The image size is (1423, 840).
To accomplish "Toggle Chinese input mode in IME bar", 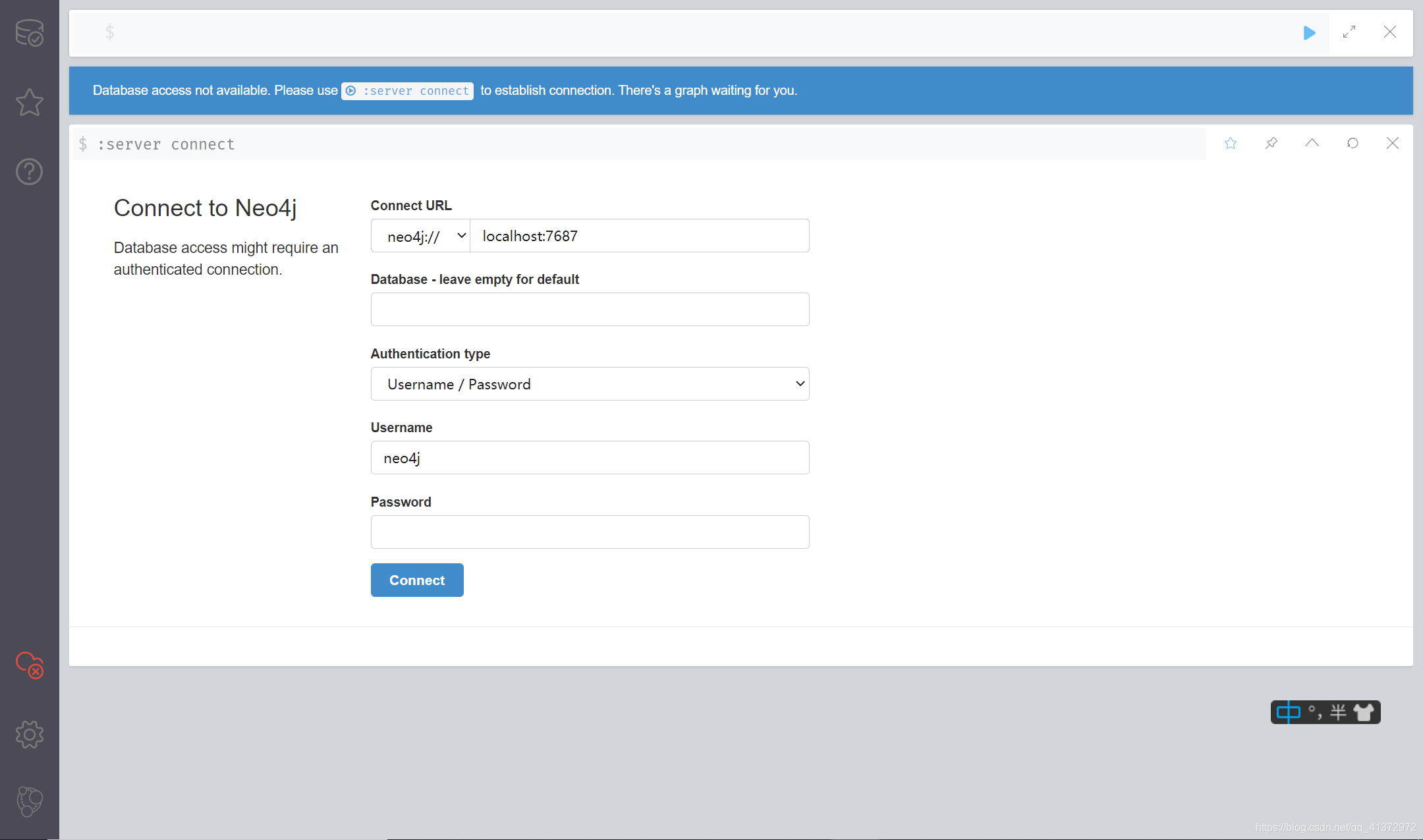I will coord(1289,712).
